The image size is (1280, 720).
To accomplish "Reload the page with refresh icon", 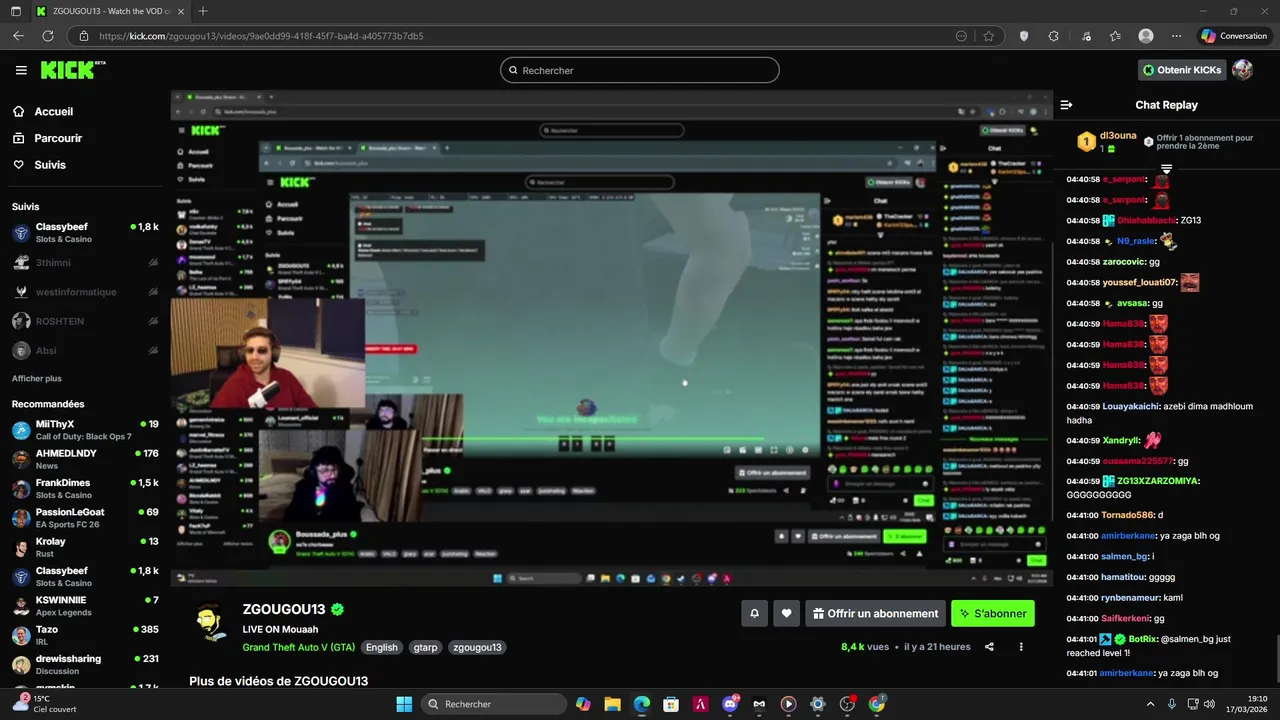I will click(47, 36).
